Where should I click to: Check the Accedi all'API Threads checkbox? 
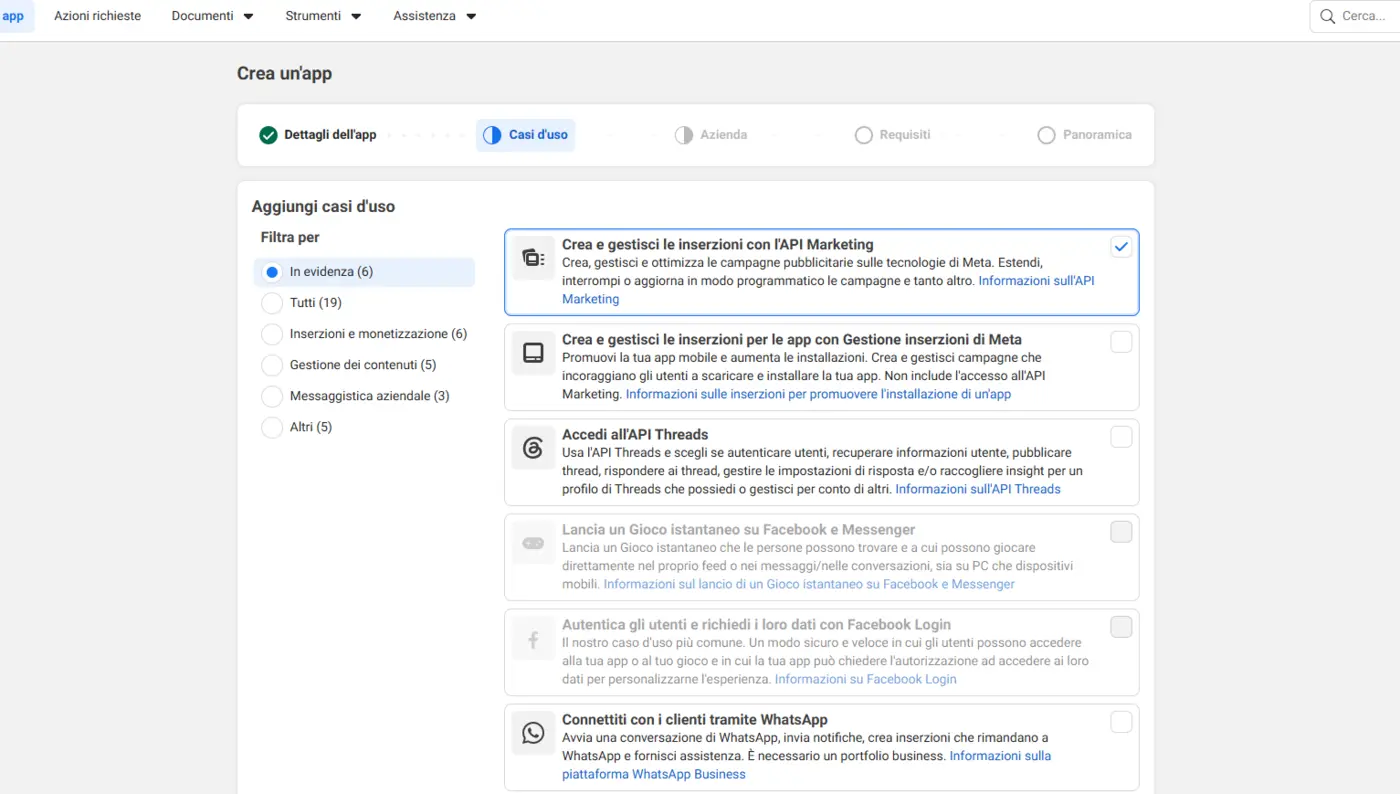click(x=1121, y=437)
